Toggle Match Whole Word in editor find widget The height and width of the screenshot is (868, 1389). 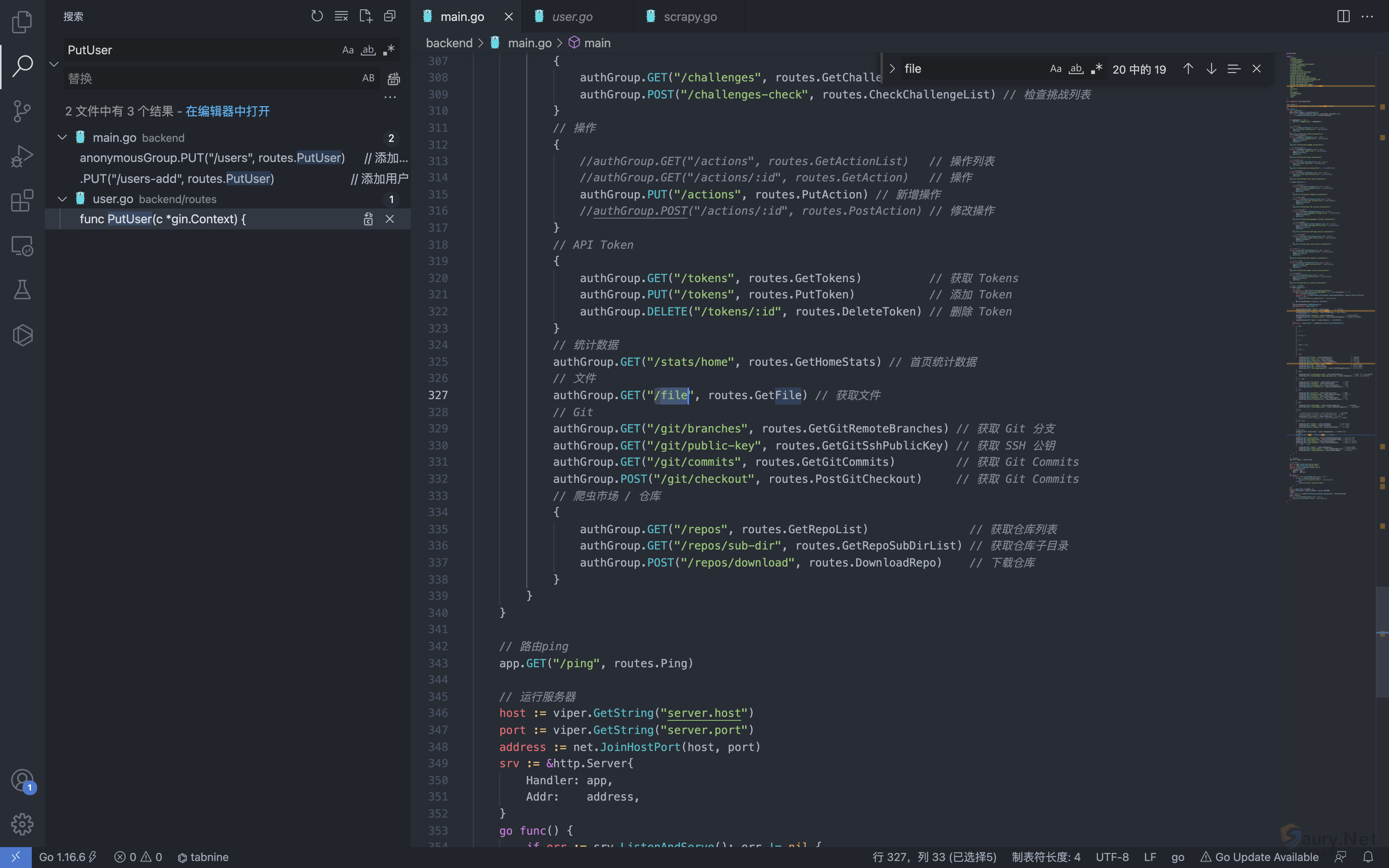point(1075,69)
